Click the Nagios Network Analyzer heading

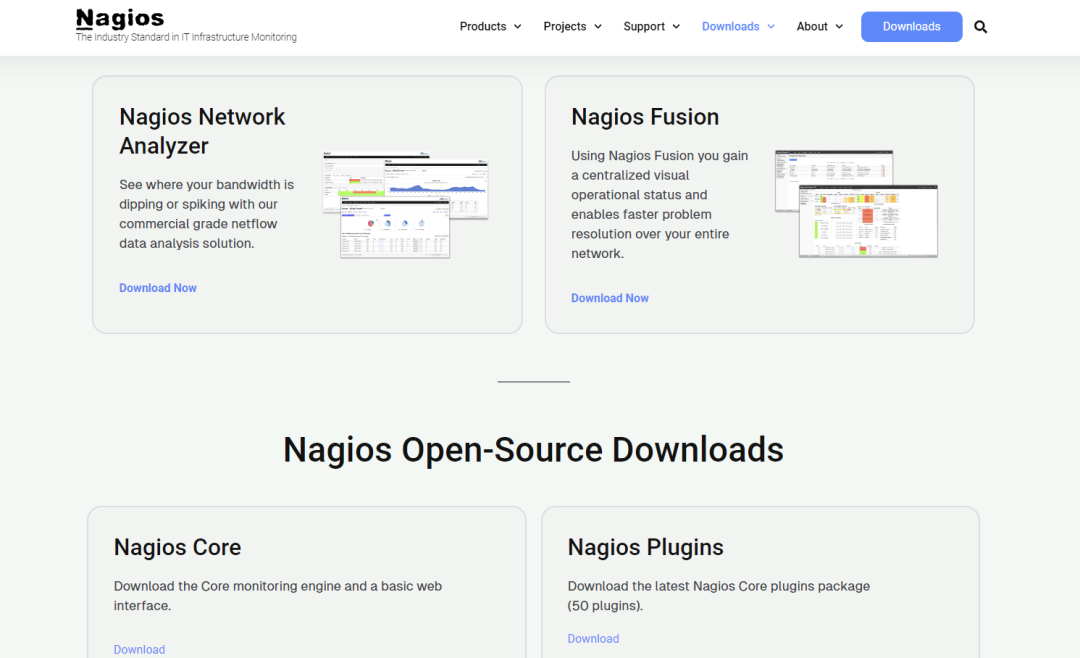(x=202, y=131)
